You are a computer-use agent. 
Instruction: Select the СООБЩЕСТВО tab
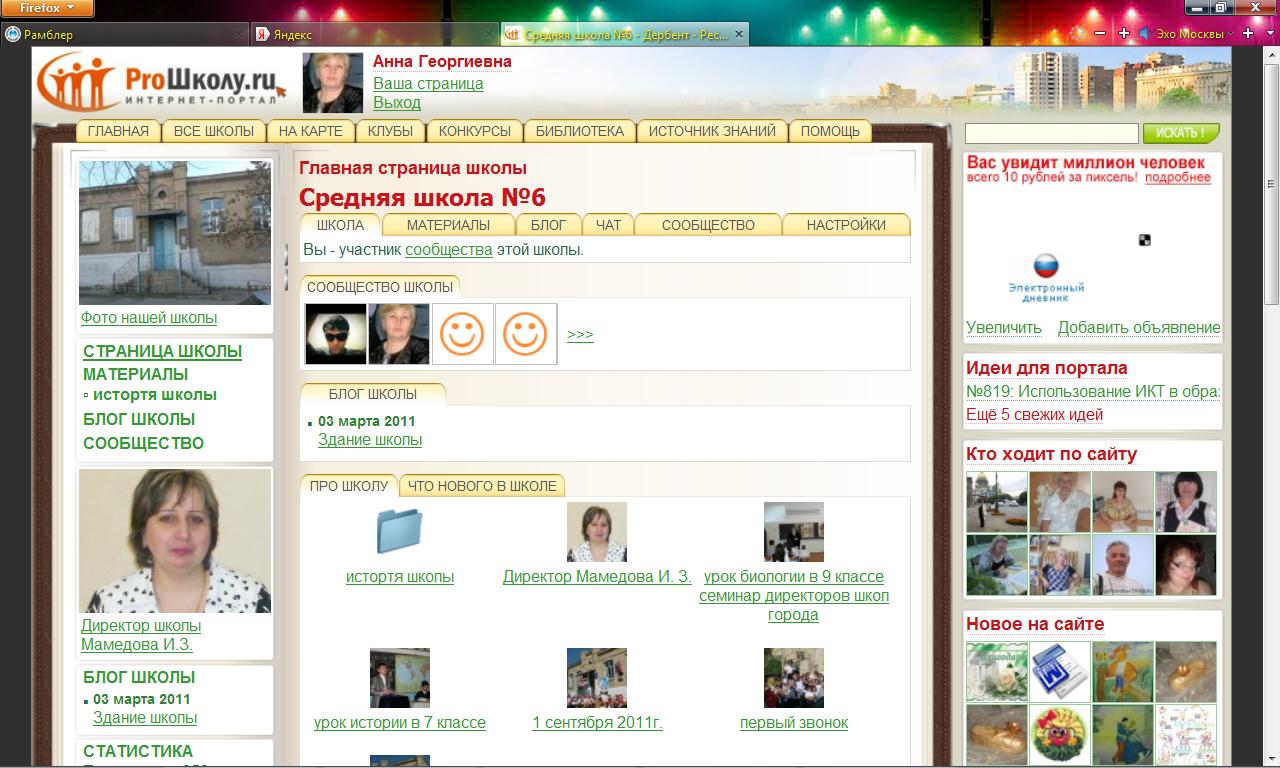(708, 225)
